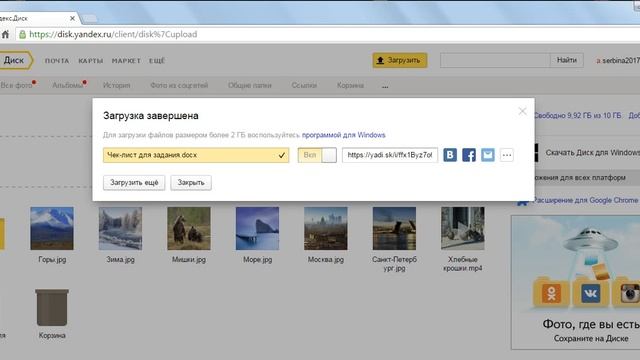Share link via Facebook icon
The height and width of the screenshot is (360, 640).
point(469,155)
